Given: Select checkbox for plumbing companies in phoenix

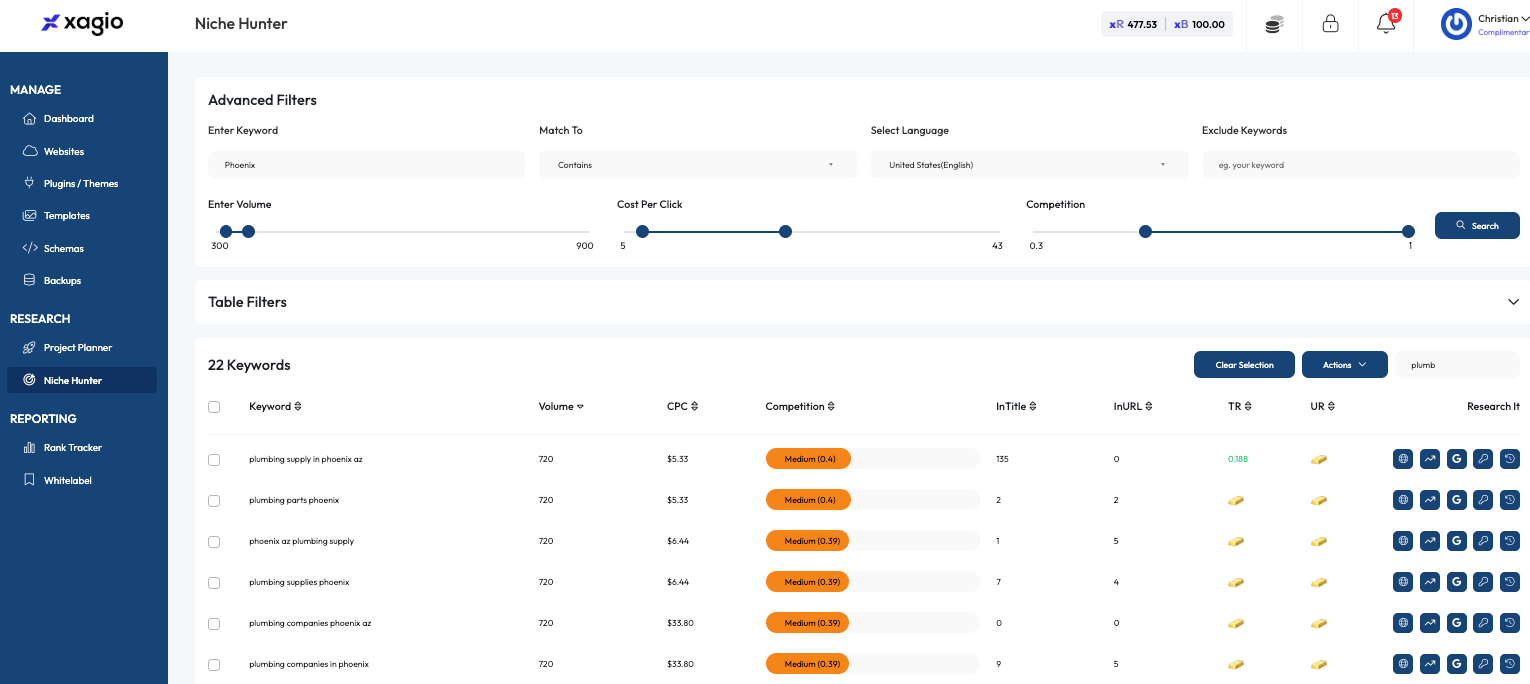Looking at the screenshot, I should 214,665.
